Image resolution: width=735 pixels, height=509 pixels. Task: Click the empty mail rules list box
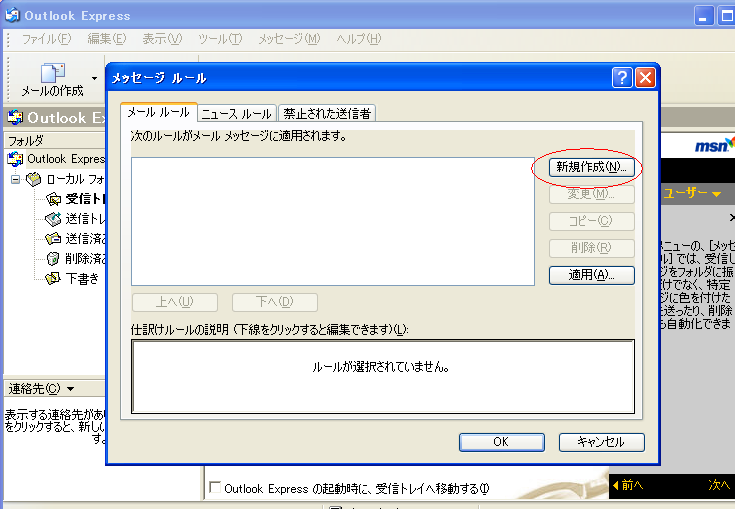coord(333,221)
